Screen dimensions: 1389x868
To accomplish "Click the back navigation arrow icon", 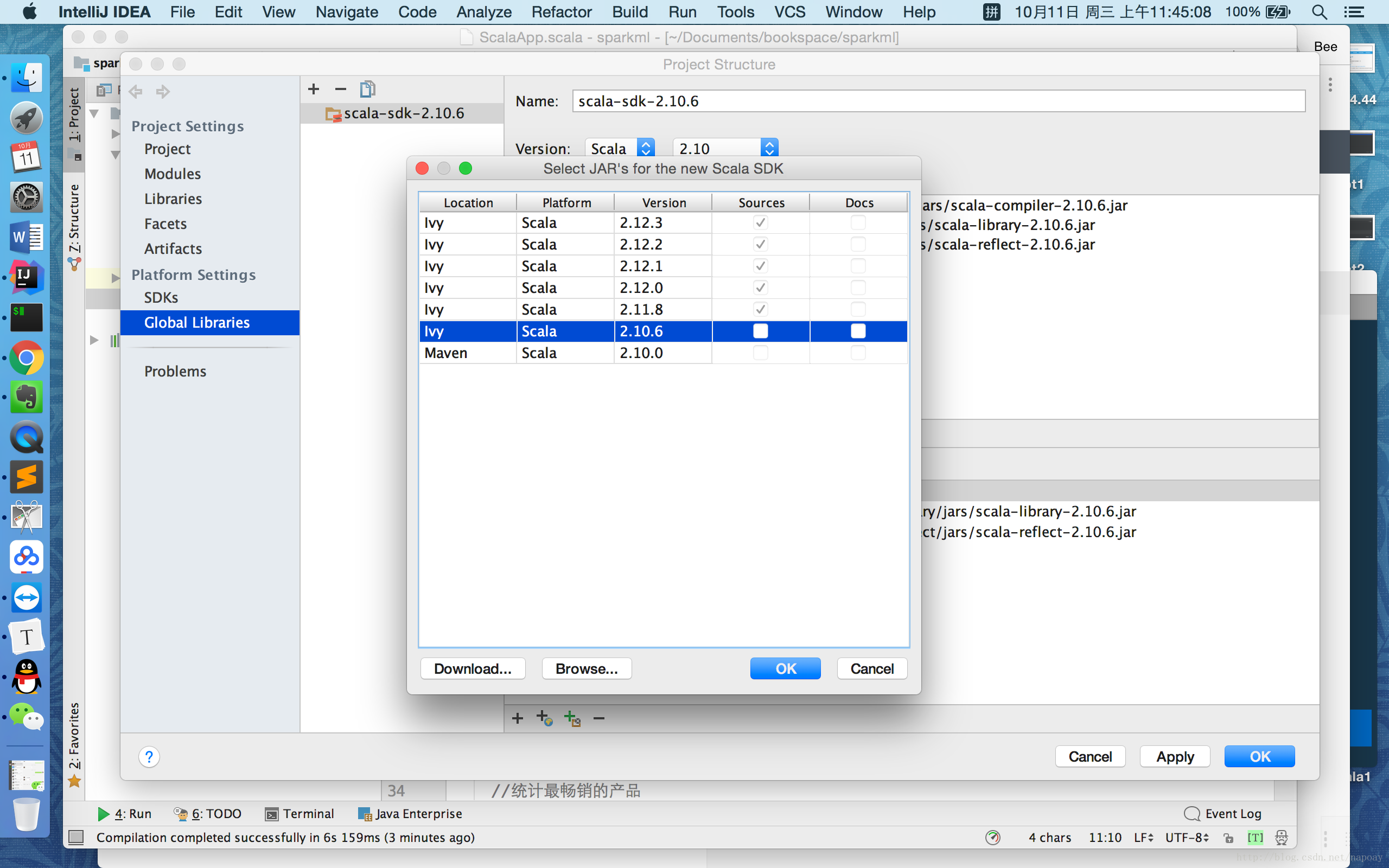I will 135,92.
